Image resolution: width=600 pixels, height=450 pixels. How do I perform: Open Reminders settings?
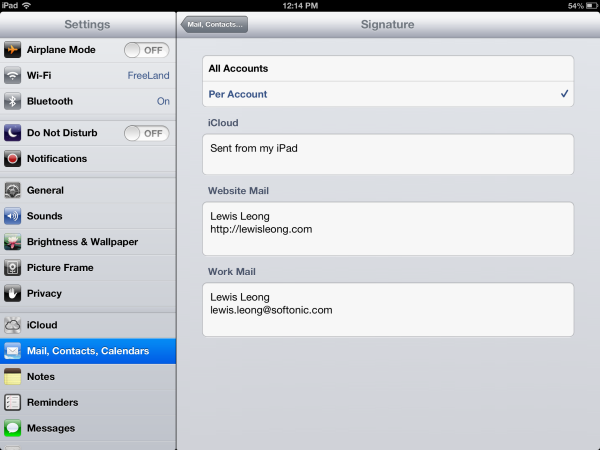click(x=88, y=402)
